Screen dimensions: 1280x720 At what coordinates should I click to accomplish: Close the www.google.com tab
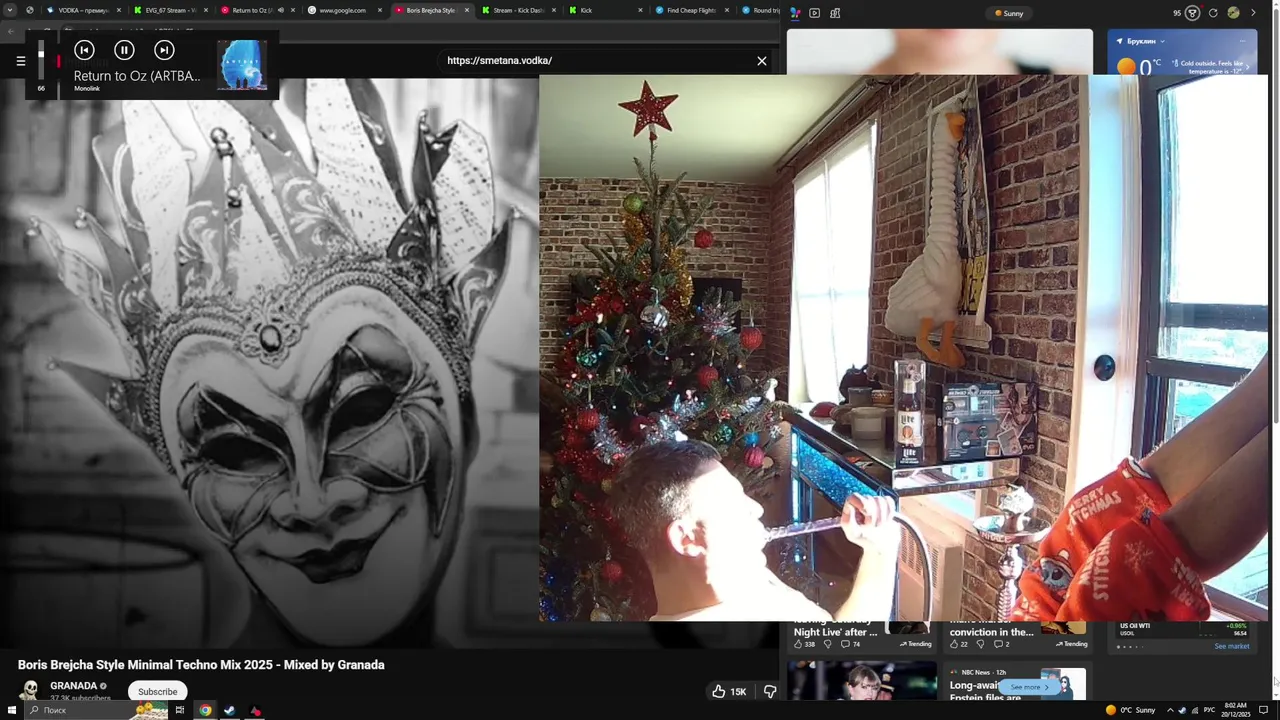pos(380,10)
